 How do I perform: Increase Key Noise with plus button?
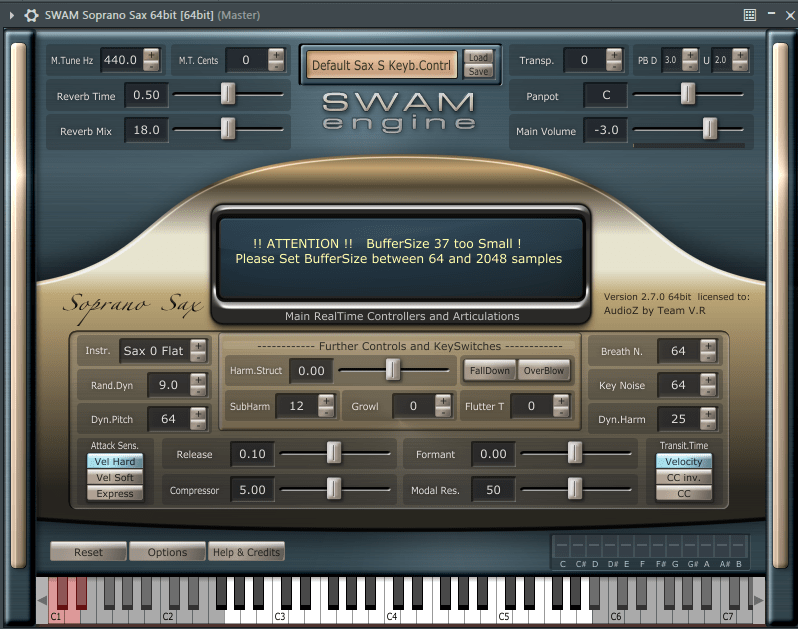click(x=708, y=379)
